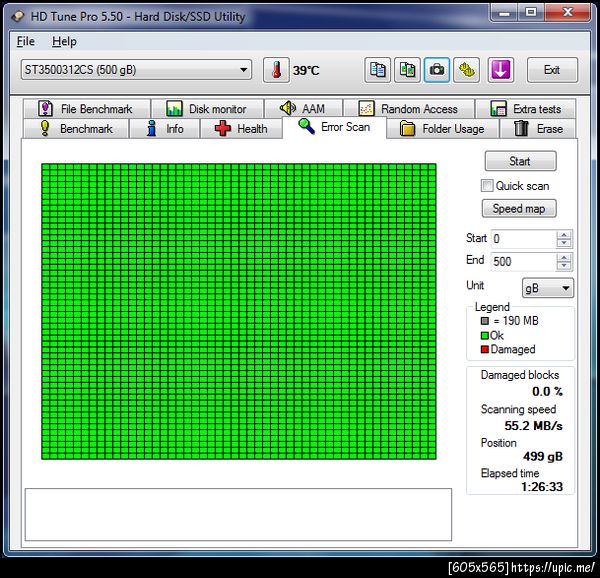Close the HD Tune Pro window
This screenshot has height=578, width=600.
(567, 13)
